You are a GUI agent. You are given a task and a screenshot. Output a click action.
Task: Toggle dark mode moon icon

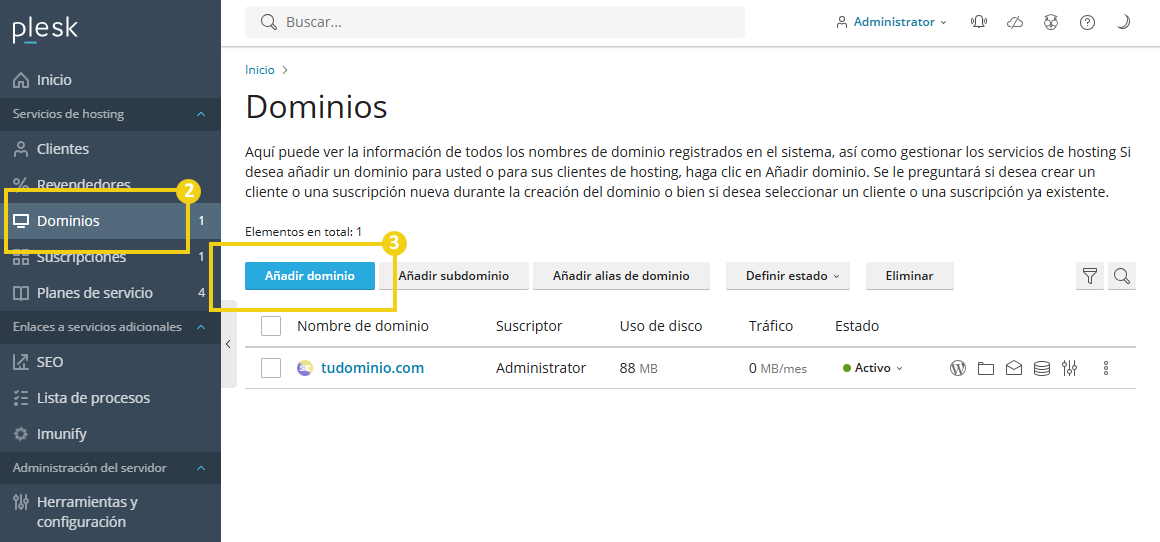[x=1123, y=22]
